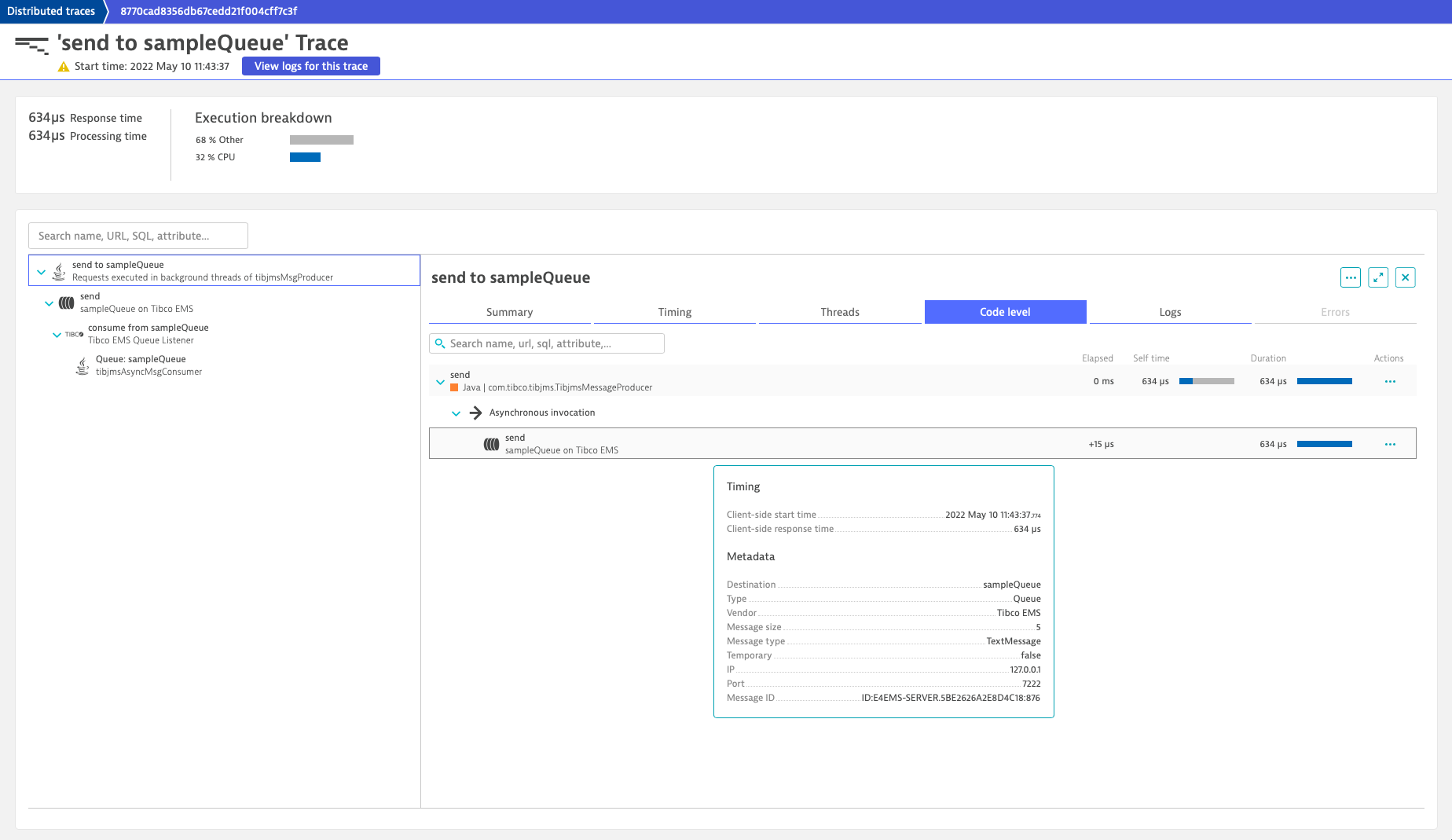Click the gray Other execution breakdown bar
Image resolution: width=1452 pixels, height=840 pixels.
click(x=321, y=140)
